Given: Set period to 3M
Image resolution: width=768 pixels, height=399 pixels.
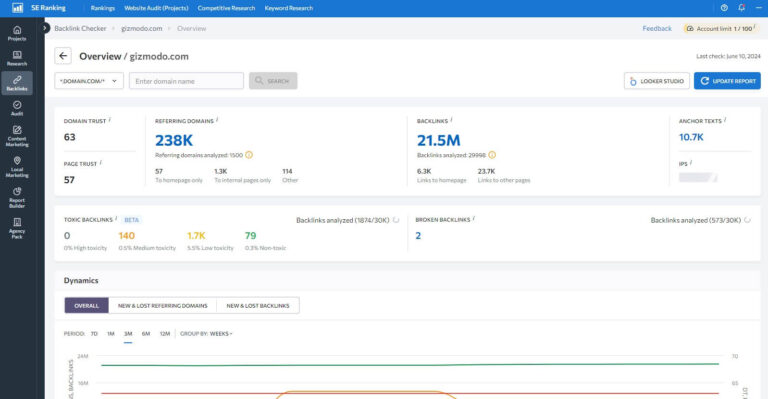Looking at the screenshot, I should (128, 333).
